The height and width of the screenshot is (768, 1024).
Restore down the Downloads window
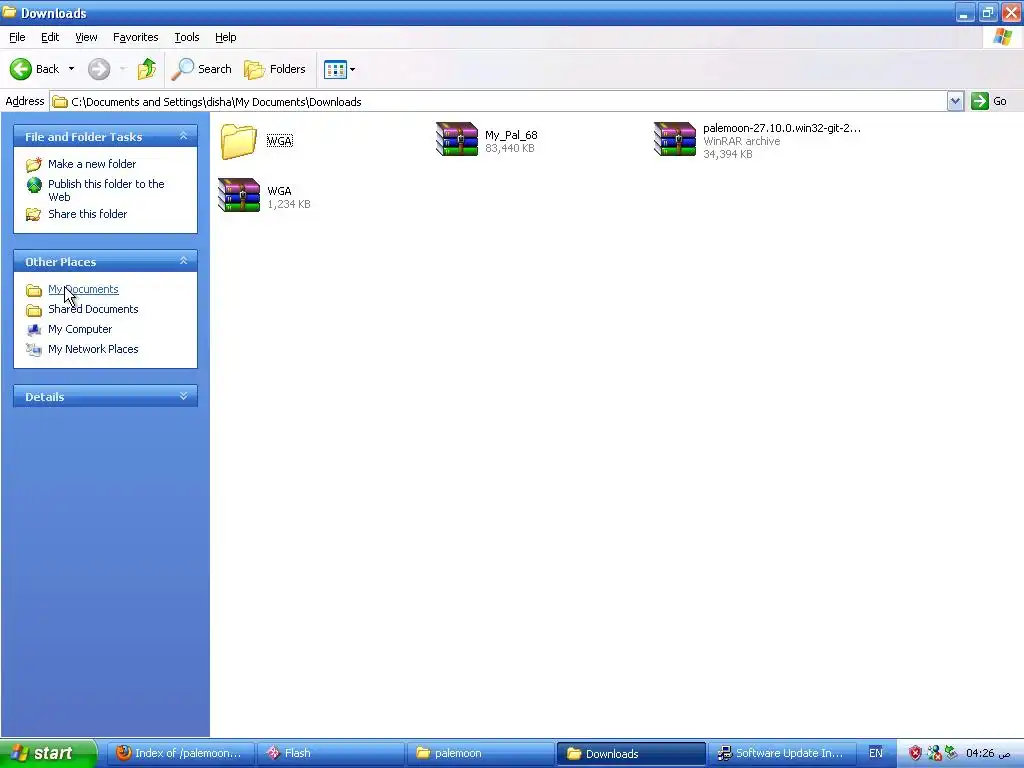[988, 13]
